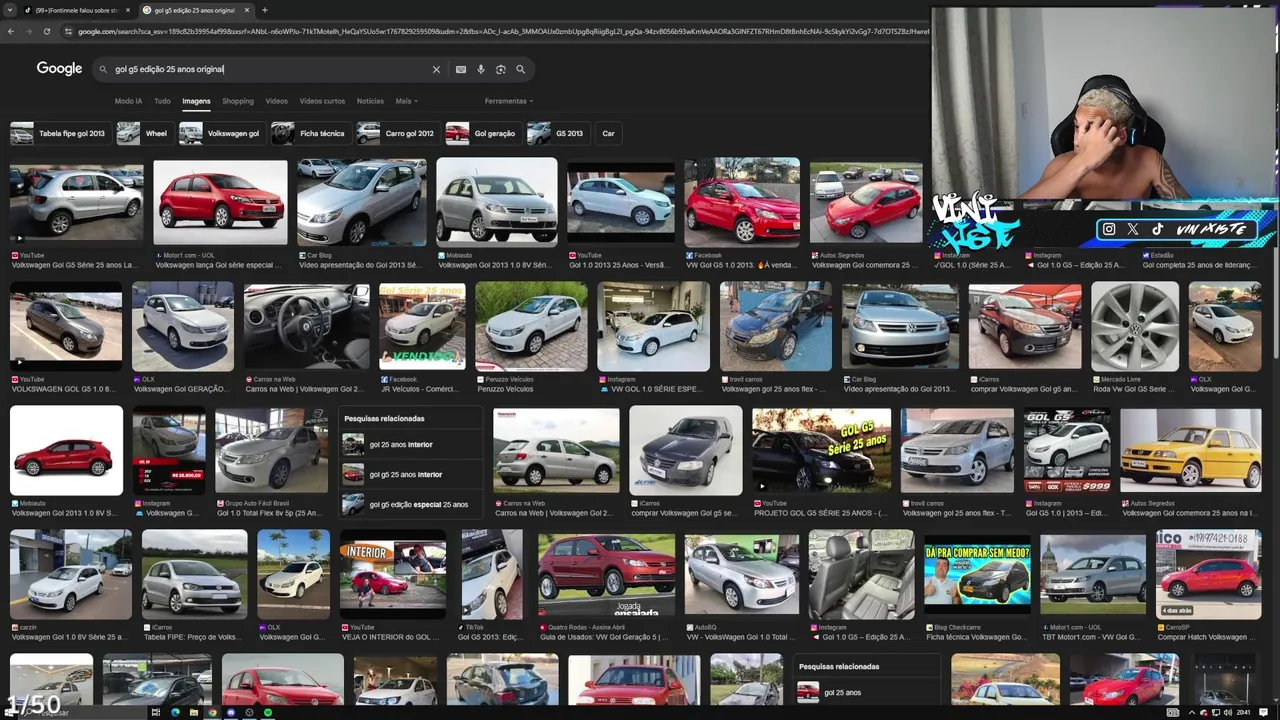Open Spotify from the taskbar
Screen dimensions: 1280x720
(267, 712)
